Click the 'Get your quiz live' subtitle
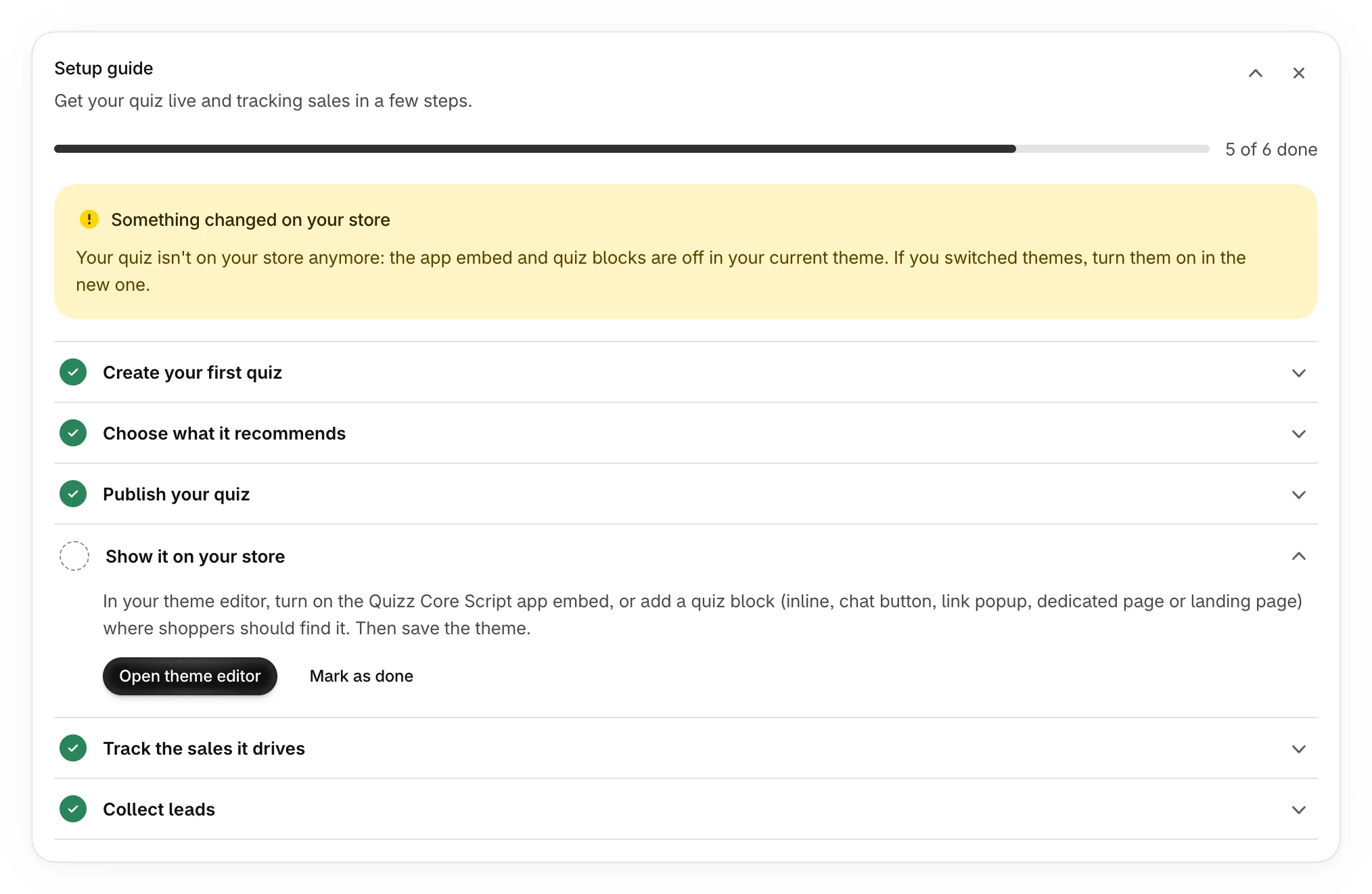The width and height of the screenshot is (1372, 894). pos(263,101)
